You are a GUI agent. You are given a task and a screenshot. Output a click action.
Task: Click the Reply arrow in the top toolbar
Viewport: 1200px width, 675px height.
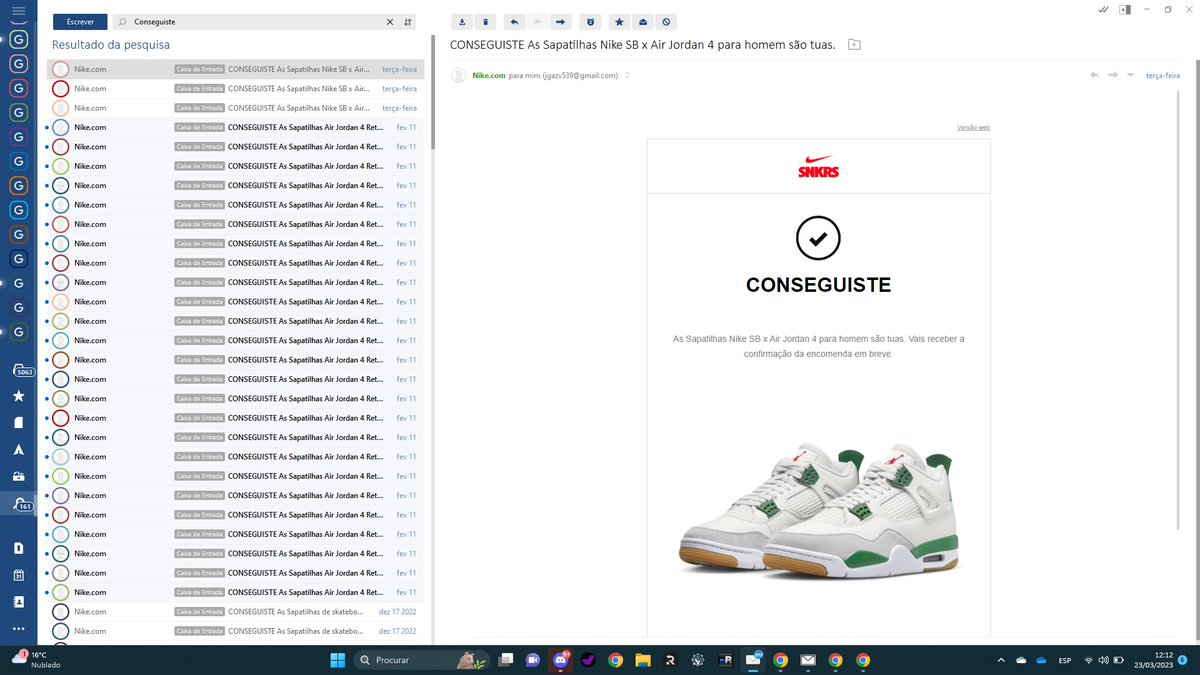514,21
